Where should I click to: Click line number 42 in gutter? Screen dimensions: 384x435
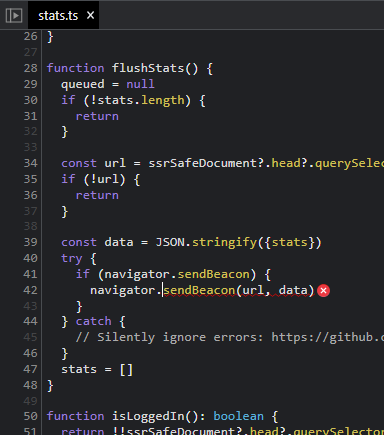point(30,290)
